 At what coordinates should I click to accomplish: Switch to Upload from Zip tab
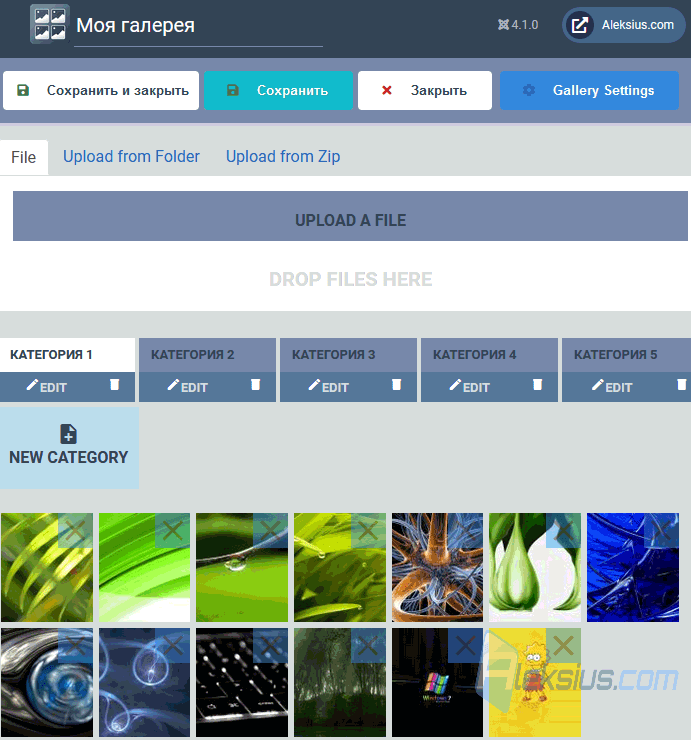coord(283,157)
